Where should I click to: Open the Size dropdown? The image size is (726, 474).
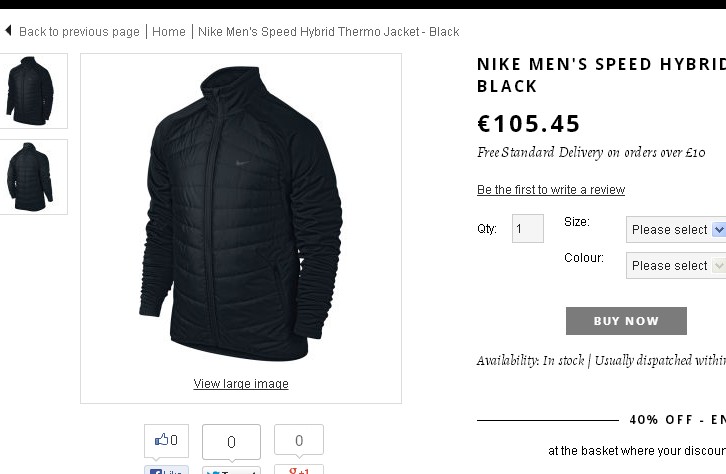click(x=677, y=230)
